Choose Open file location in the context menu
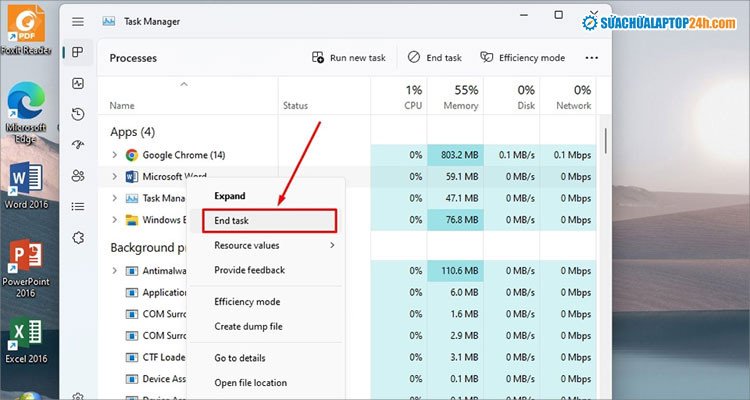This screenshot has width=750, height=400. (267, 383)
